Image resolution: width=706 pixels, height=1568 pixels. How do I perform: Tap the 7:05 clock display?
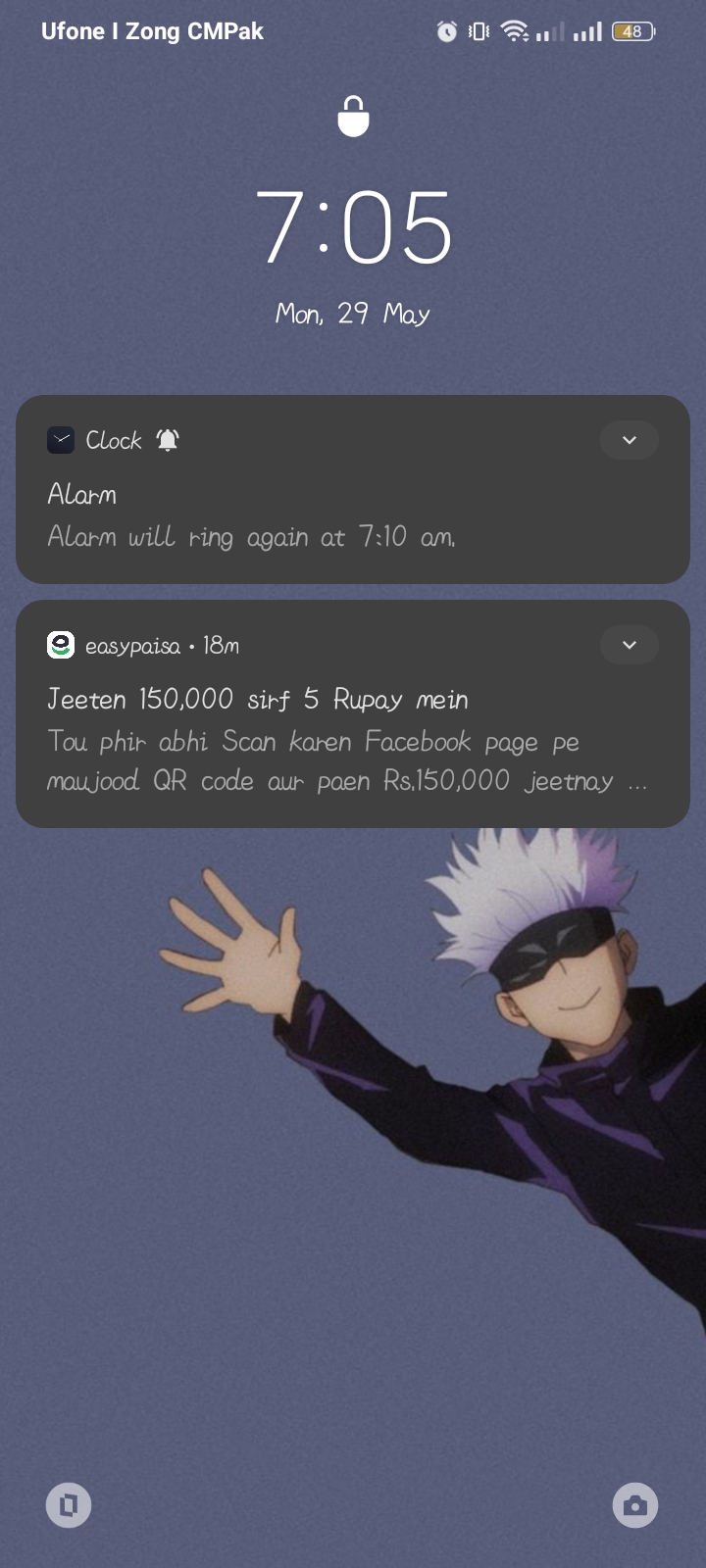click(353, 228)
